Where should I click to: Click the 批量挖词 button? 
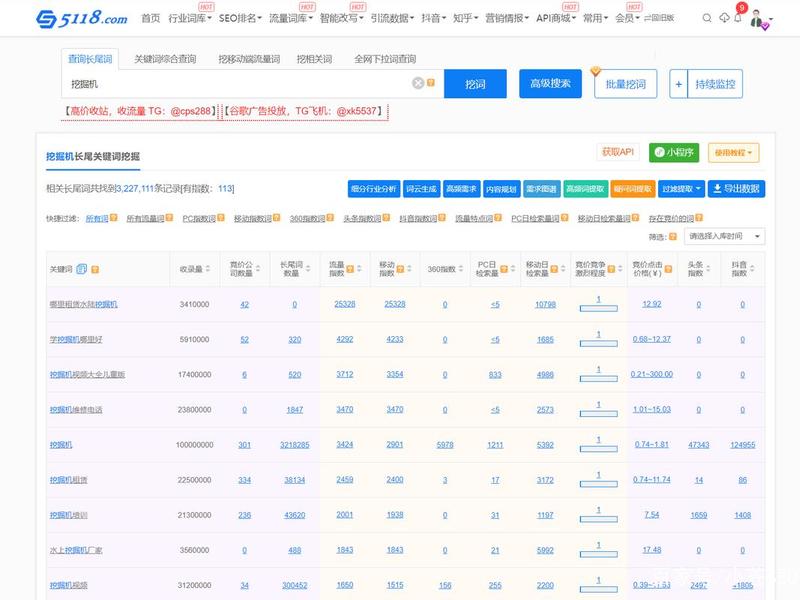point(626,84)
